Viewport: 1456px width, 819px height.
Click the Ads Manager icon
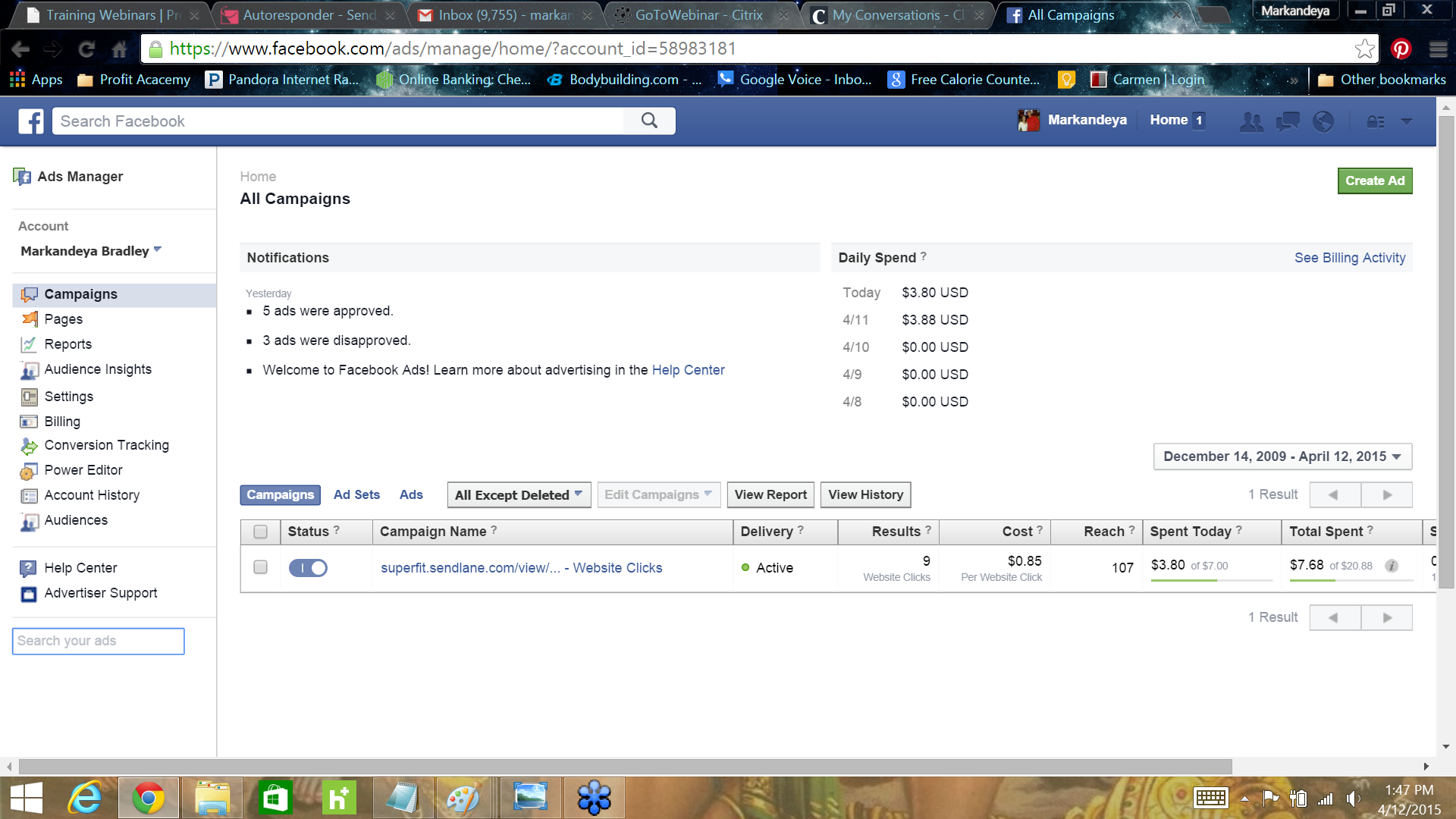click(22, 177)
